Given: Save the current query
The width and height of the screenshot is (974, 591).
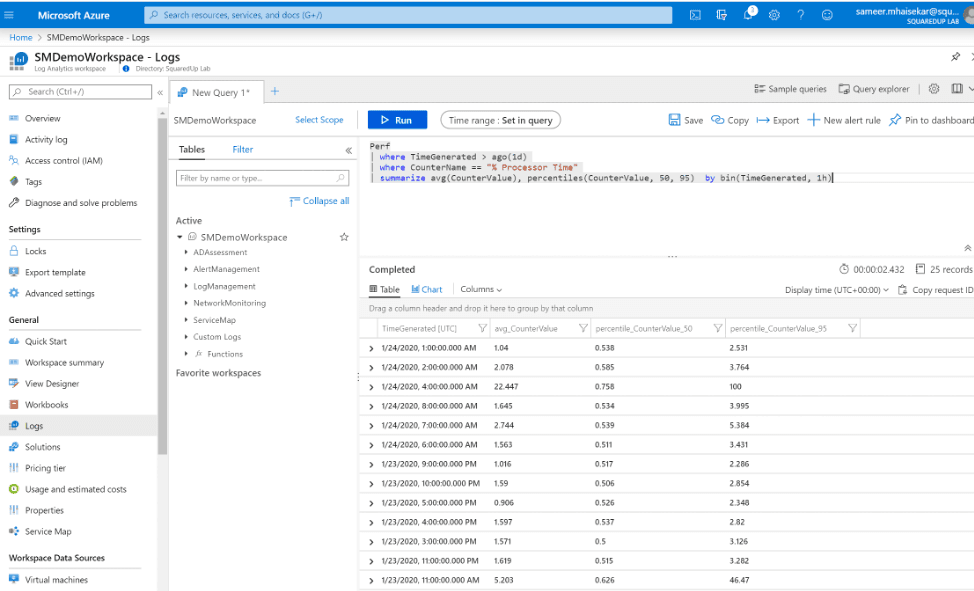Looking at the screenshot, I should pyautogui.click(x=686, y=120).
